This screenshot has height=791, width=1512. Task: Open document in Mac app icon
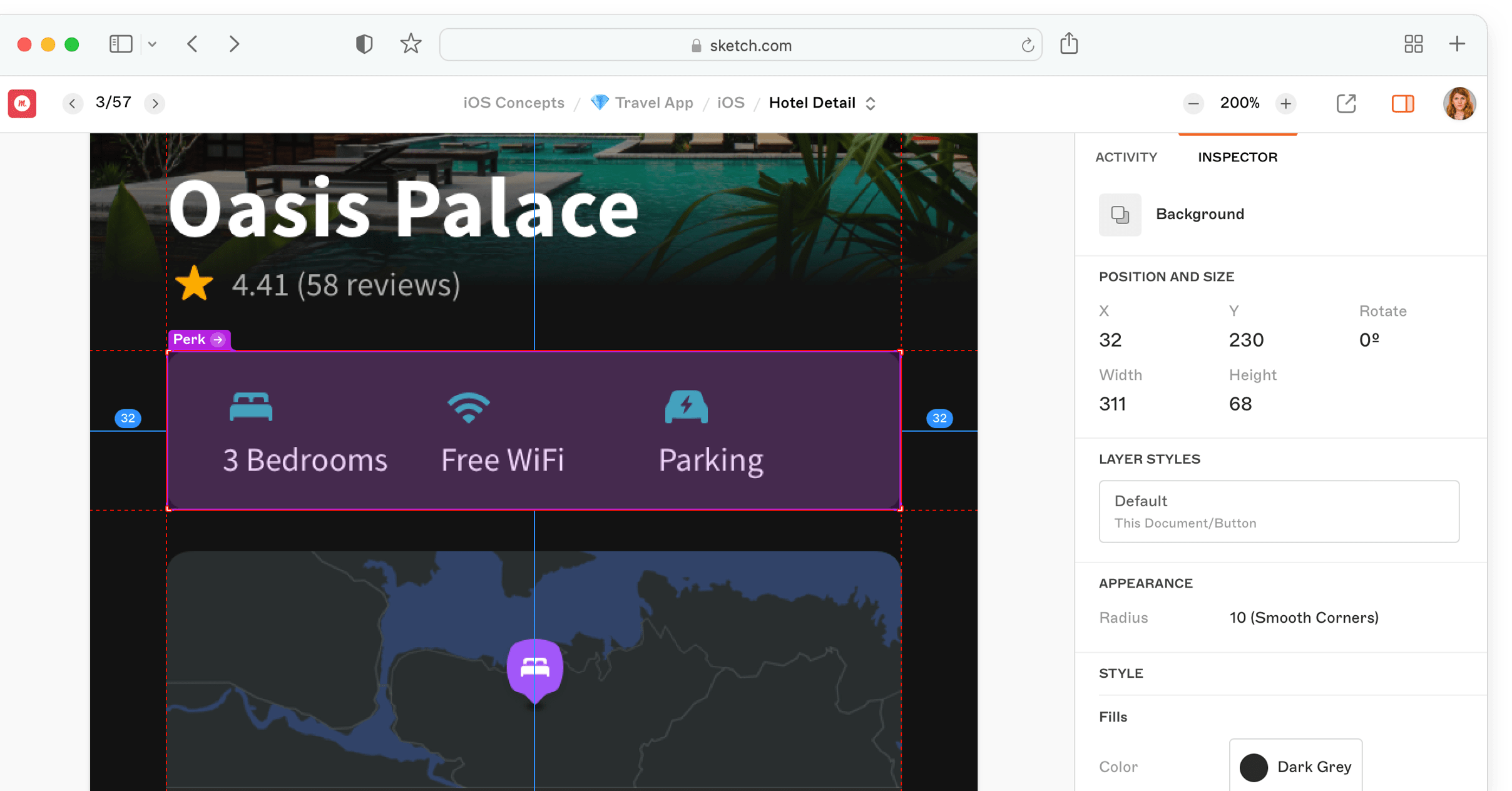tap(1346, 103)
